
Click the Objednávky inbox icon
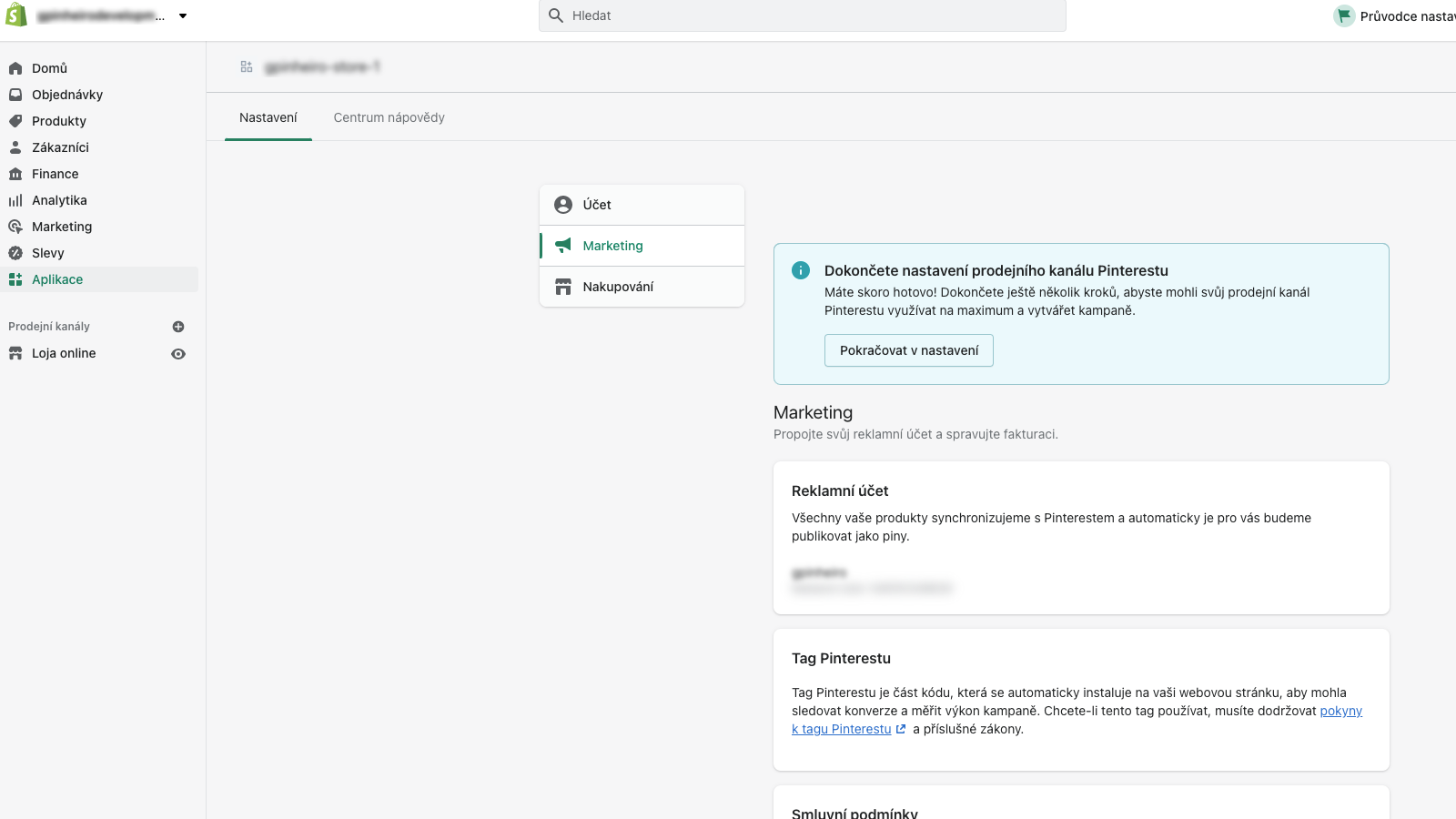pyautogui.click(x=15, y=95)
